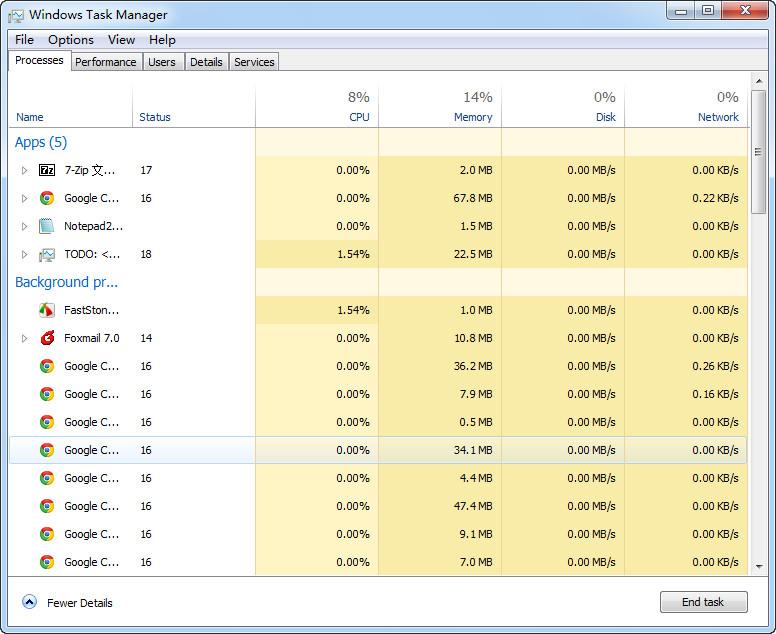Click the End task button
The image size is (776, 634).
click(x=703, y=602)
